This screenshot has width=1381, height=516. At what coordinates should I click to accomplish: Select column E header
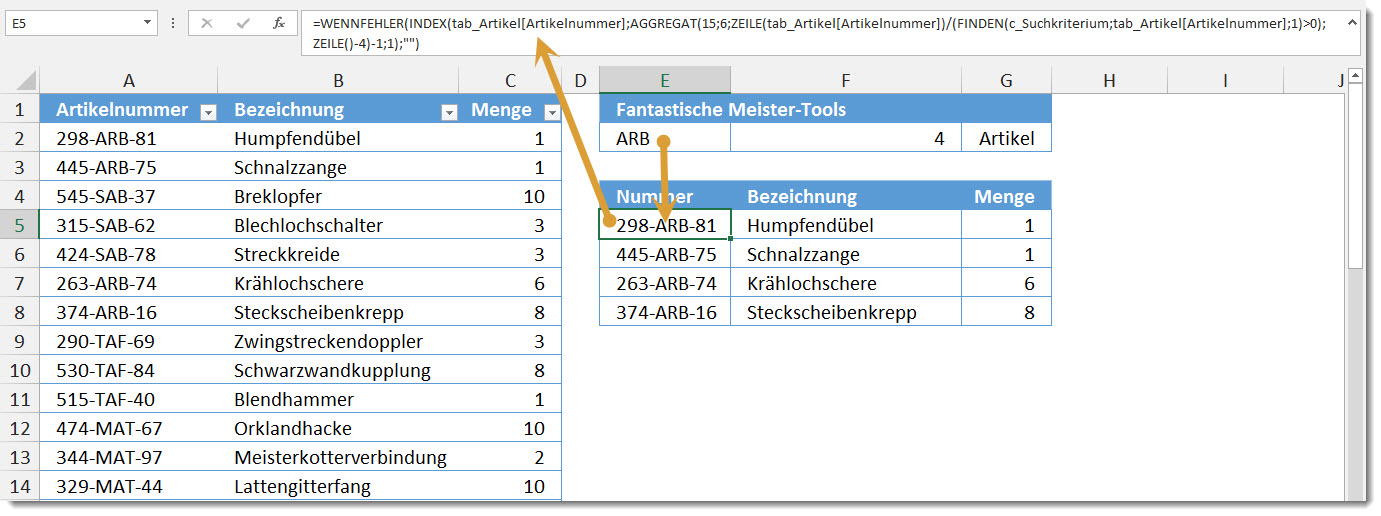point(664,81)
